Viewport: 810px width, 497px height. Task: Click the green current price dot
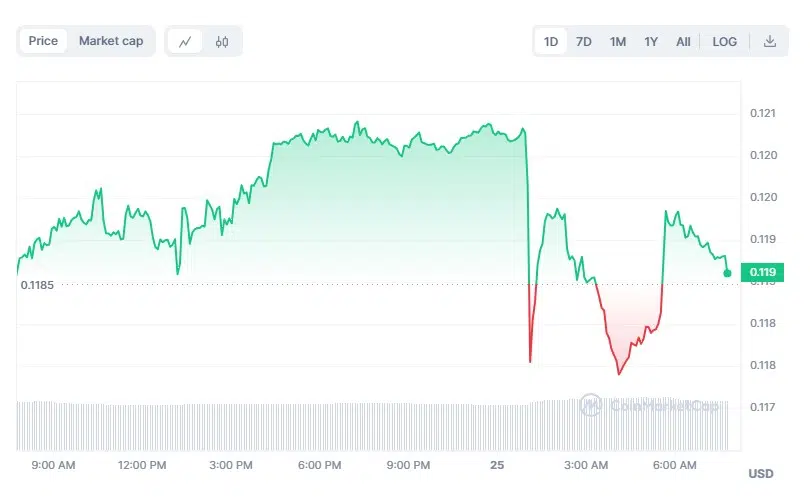pyautogui.click(x=727, y=273)
